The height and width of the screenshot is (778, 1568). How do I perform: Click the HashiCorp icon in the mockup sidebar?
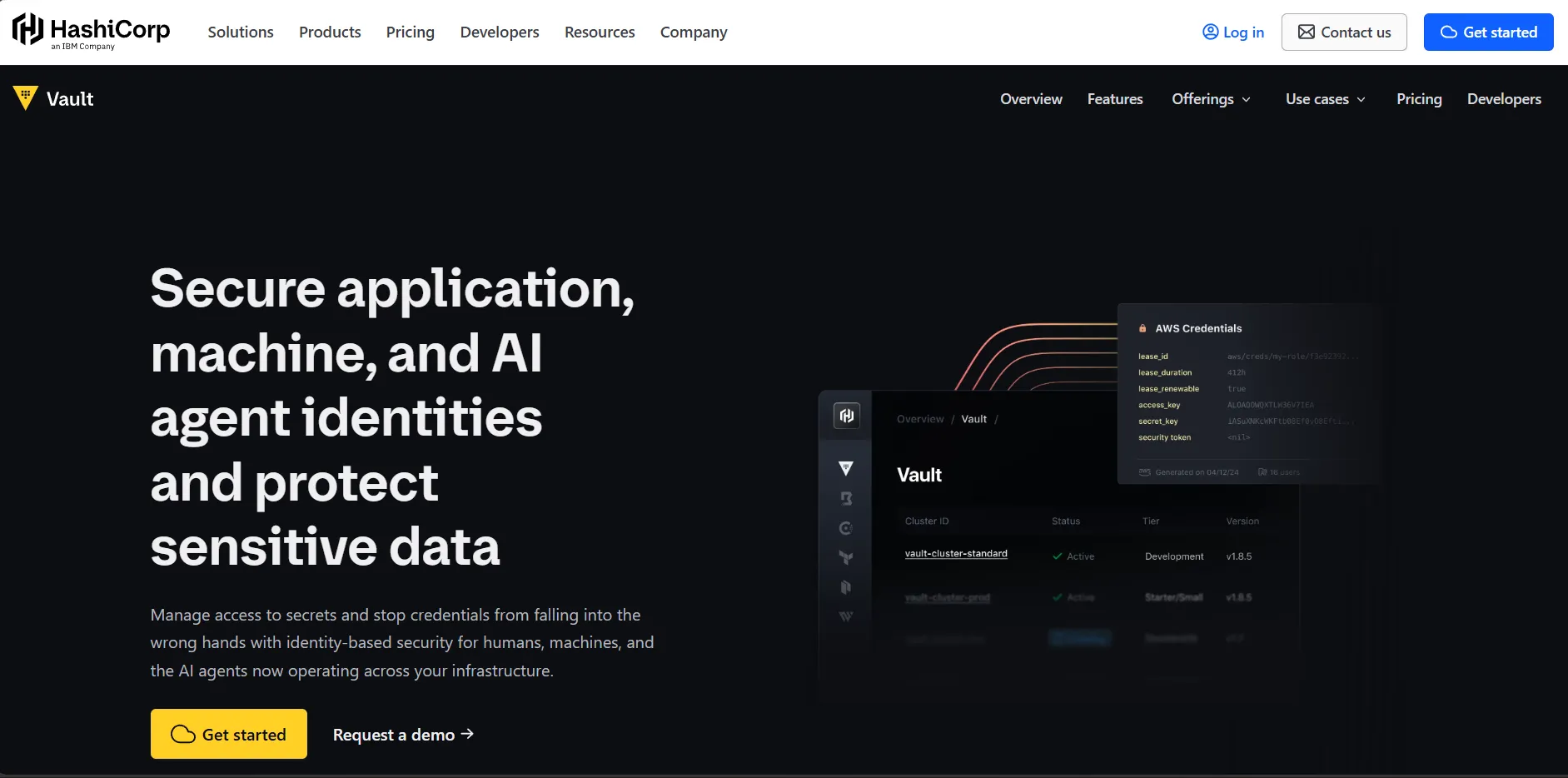(x=846, y=416)
